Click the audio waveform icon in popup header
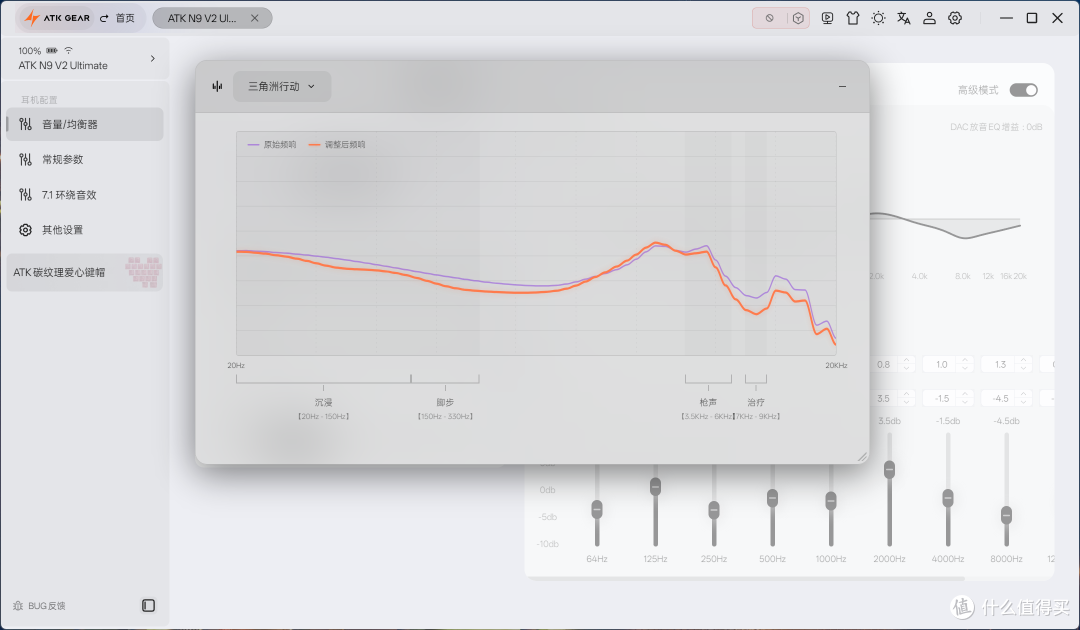 (218, 86)
